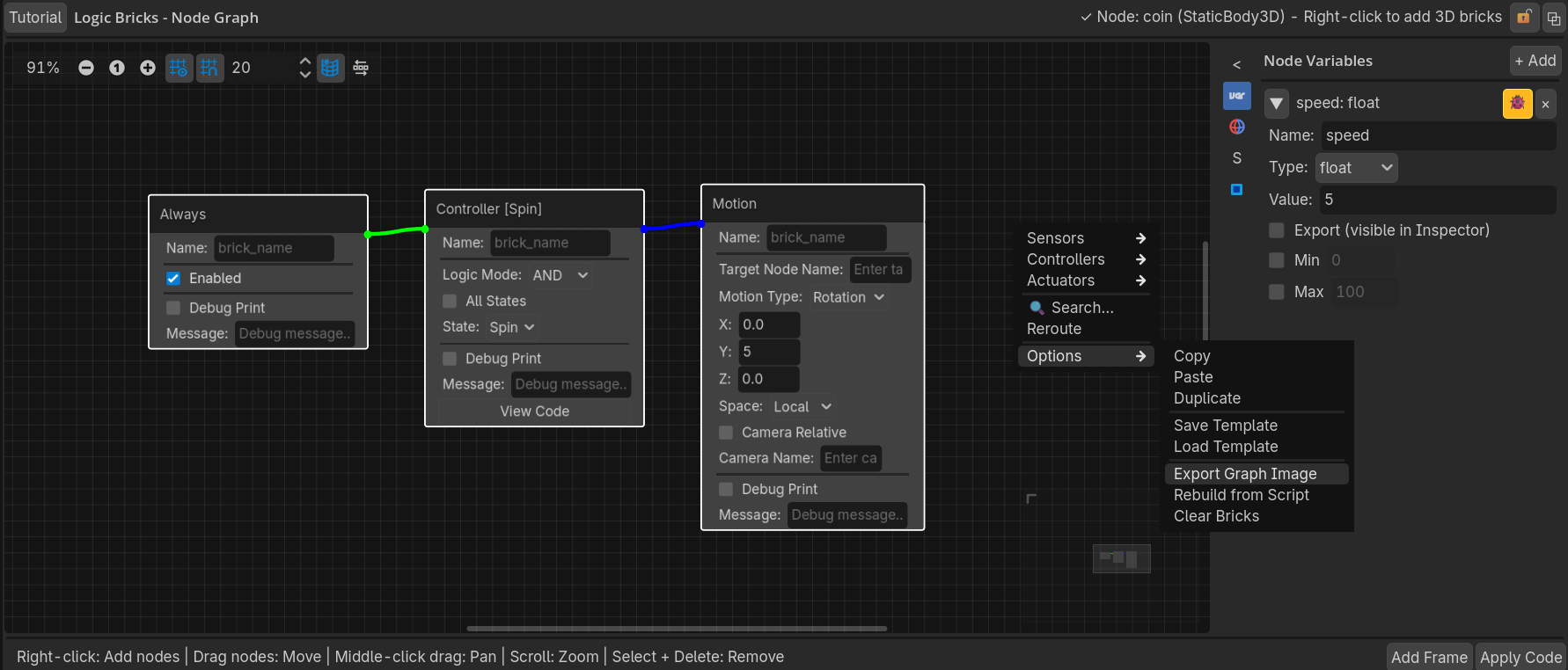Image resolution: width=1568 pixels, height=670 pixels.
Task: Open the S side tab
Action: (x=1237, y=158)
